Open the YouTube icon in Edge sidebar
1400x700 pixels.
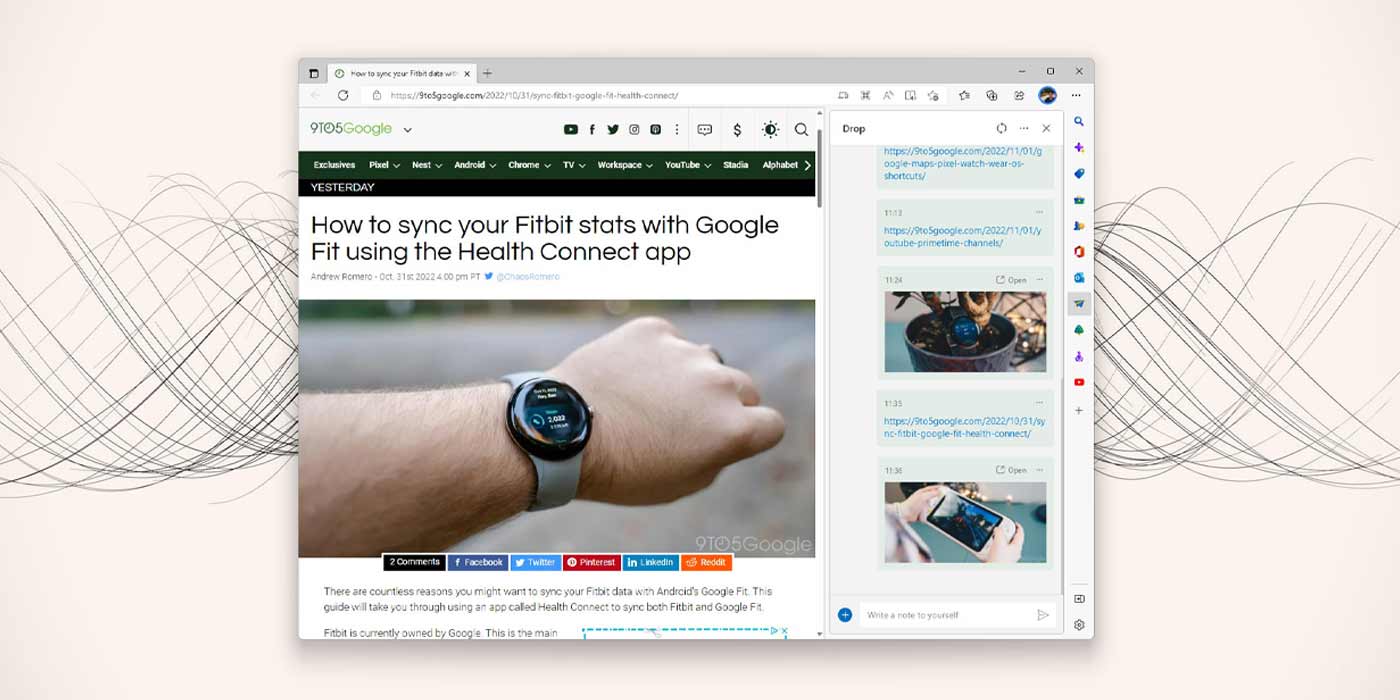1079,382
